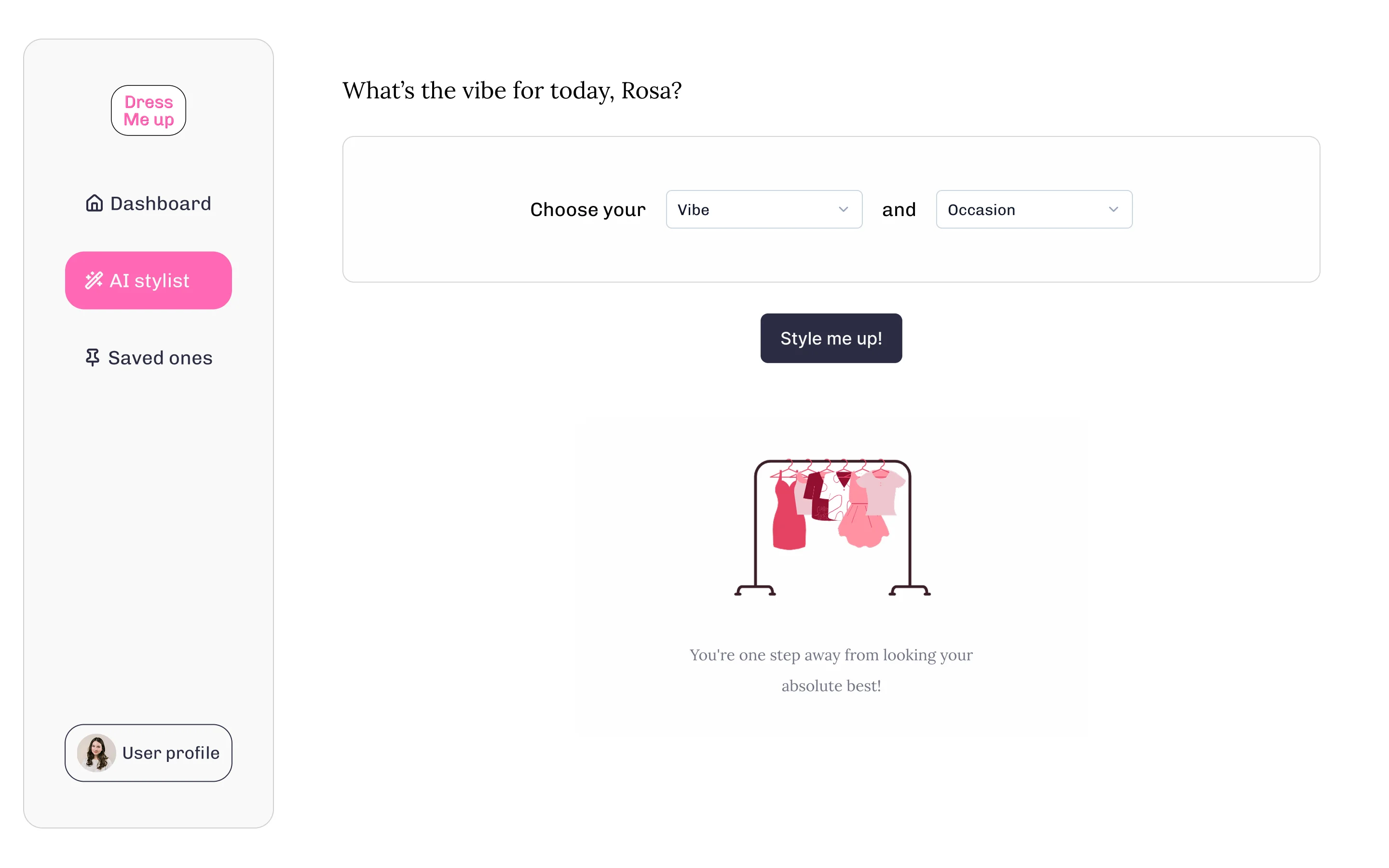
Task: Click the chevron arrow in Occasion selector
Action: [1114, 210]
